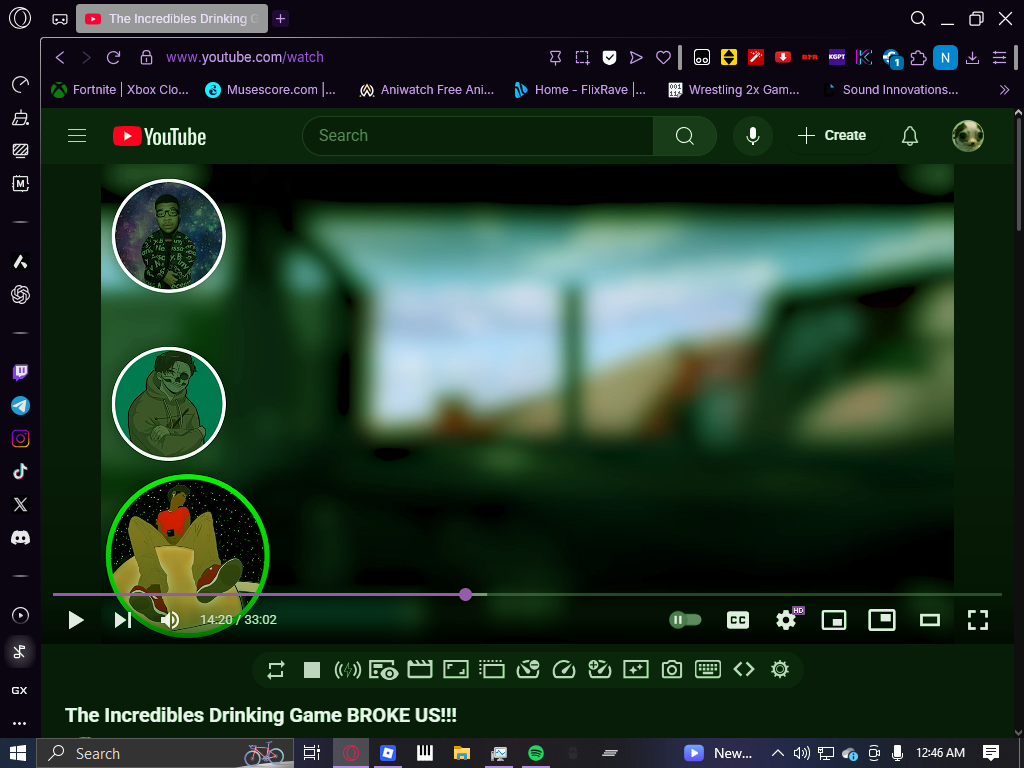
Task: Switch to The Incredibles Drinking Game tab
Action: 172,19
